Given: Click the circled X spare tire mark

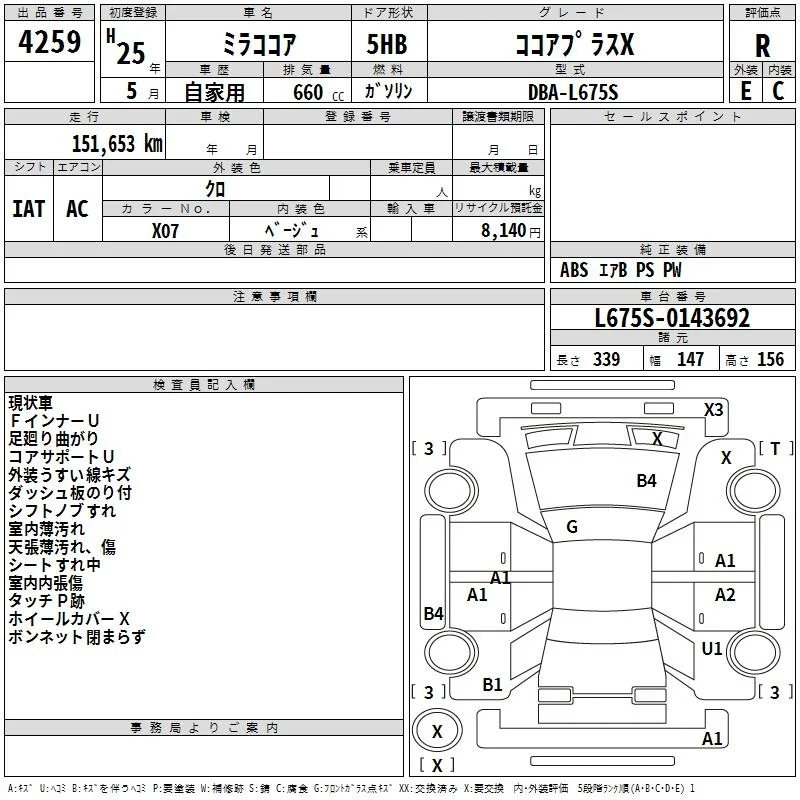Looking at the screenshot, I should (x=437, y=731).
